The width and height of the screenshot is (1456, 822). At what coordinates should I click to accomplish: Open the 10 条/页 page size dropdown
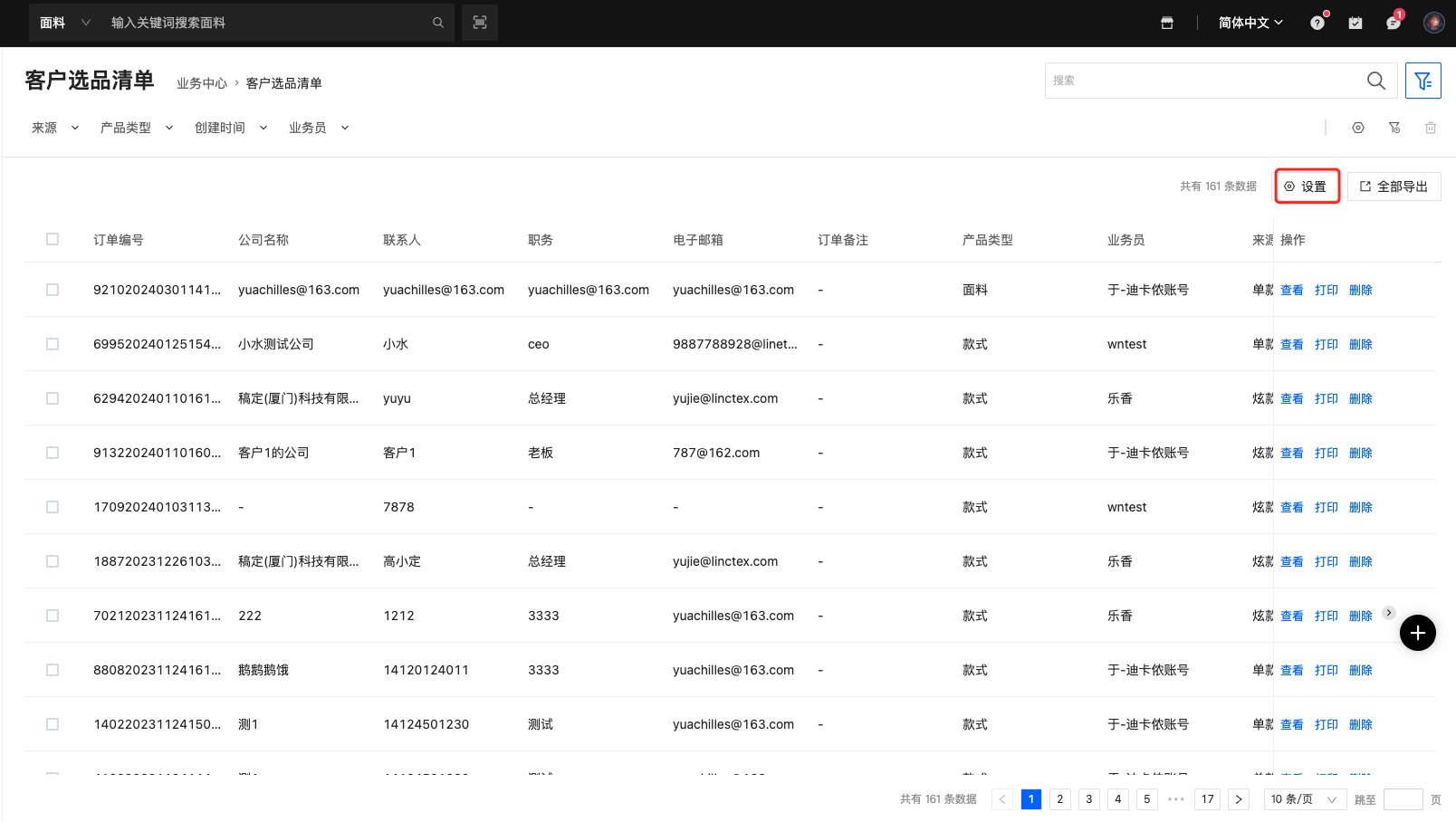click(1304, 799)
